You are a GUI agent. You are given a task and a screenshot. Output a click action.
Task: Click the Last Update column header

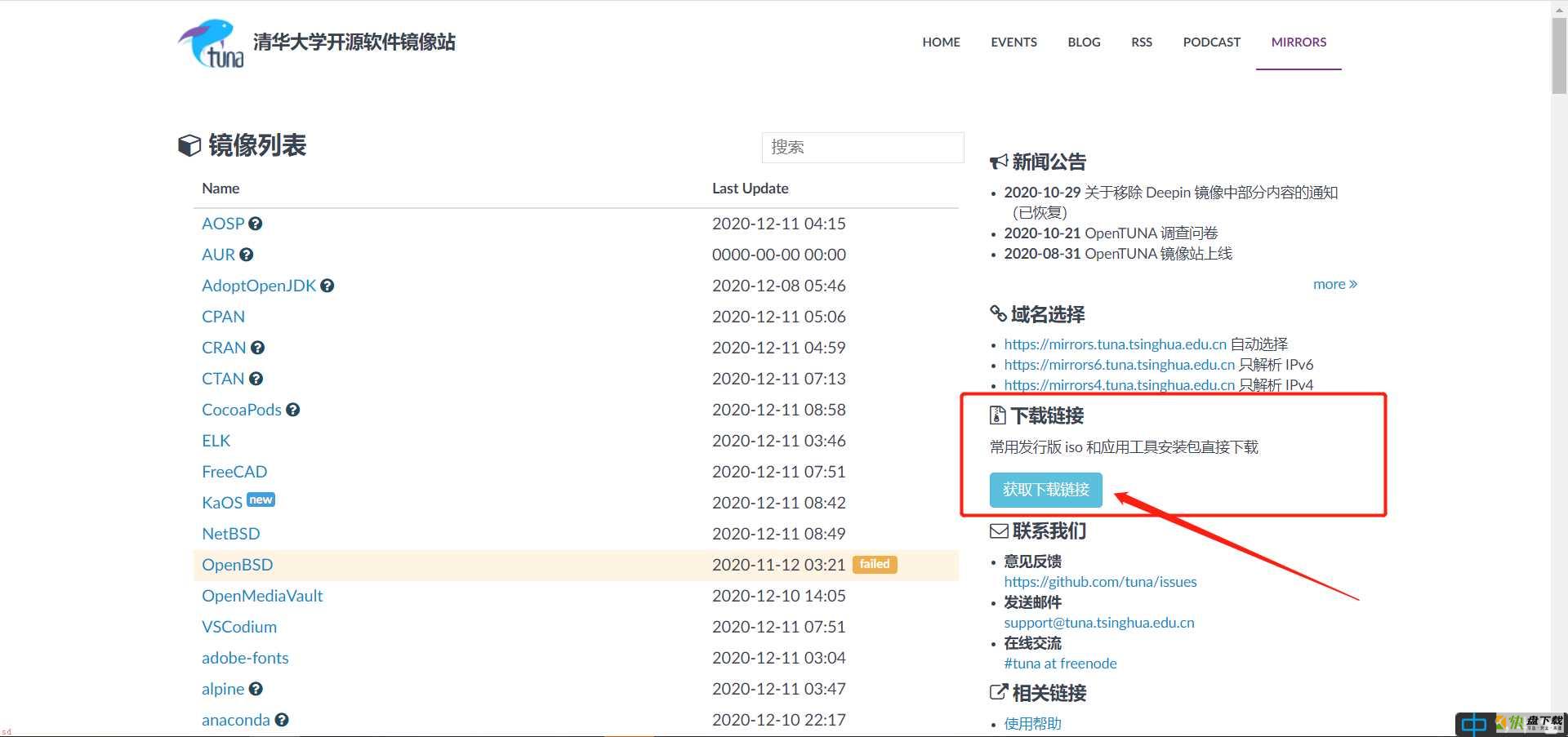(x=750, y=189)
